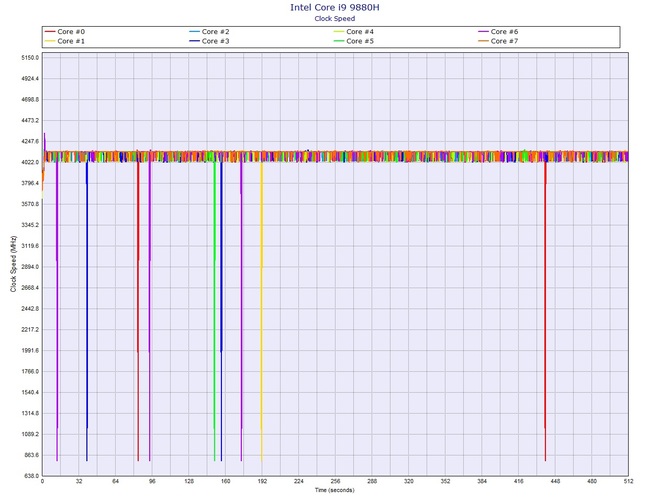This screenshot has height=502, width=670.
Task: Click the 3345.2 y-axis tick label
Action: (x=30, y=225)
